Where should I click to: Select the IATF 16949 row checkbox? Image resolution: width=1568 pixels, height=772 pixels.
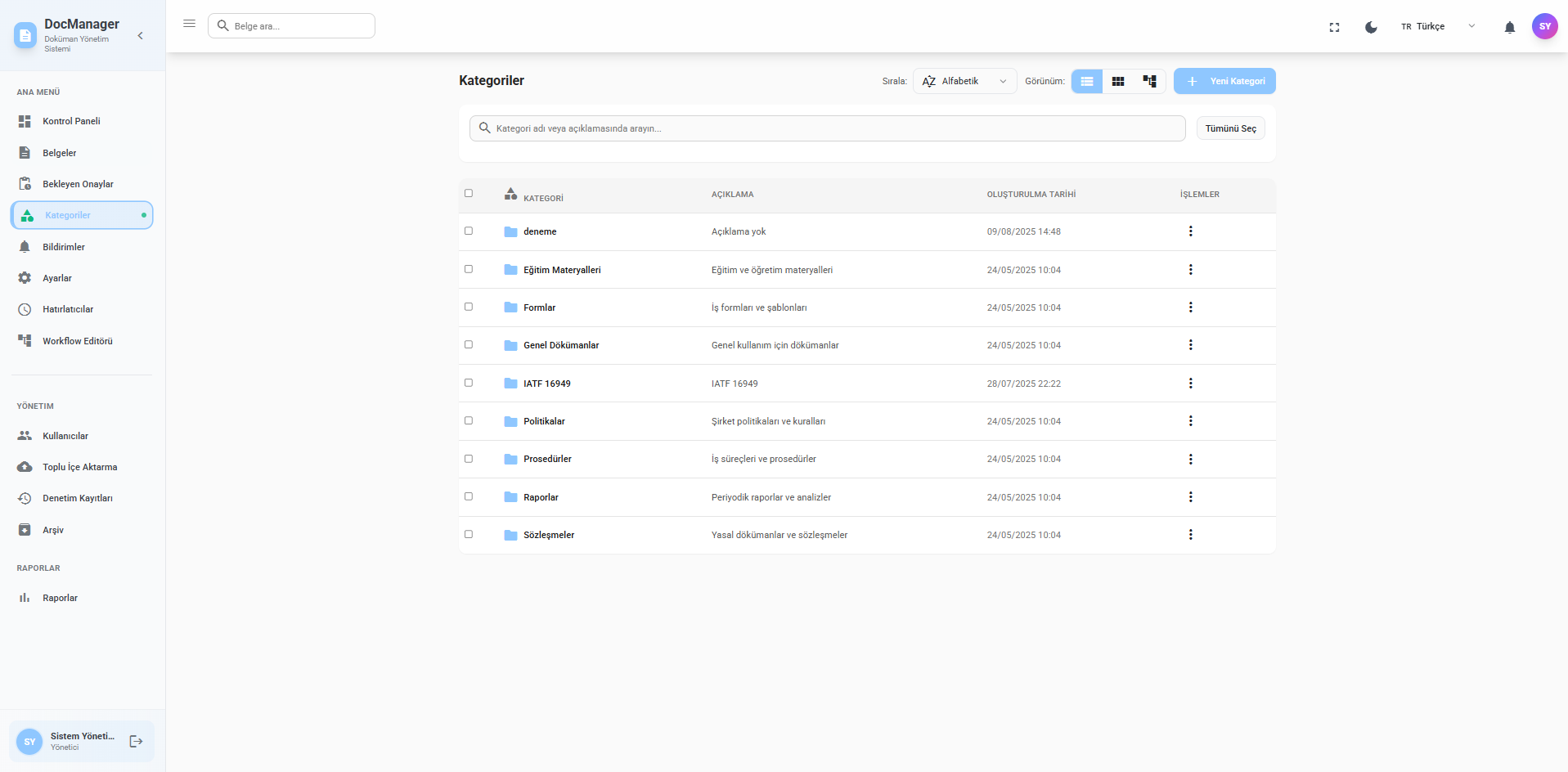469,383
